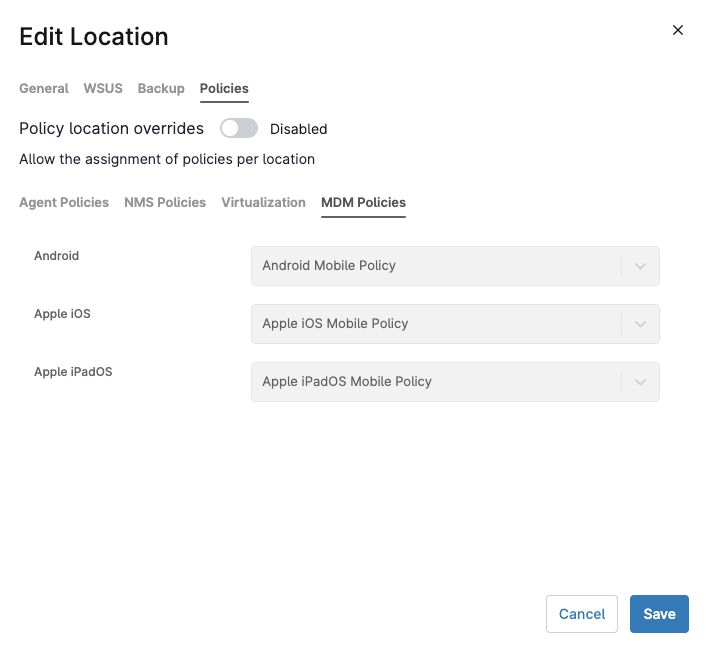Image resolution: width=708 pixels, height=652 pixels.
Task: Open the Android Mobile Policy dropdown field
Action: tap(436, 266)
